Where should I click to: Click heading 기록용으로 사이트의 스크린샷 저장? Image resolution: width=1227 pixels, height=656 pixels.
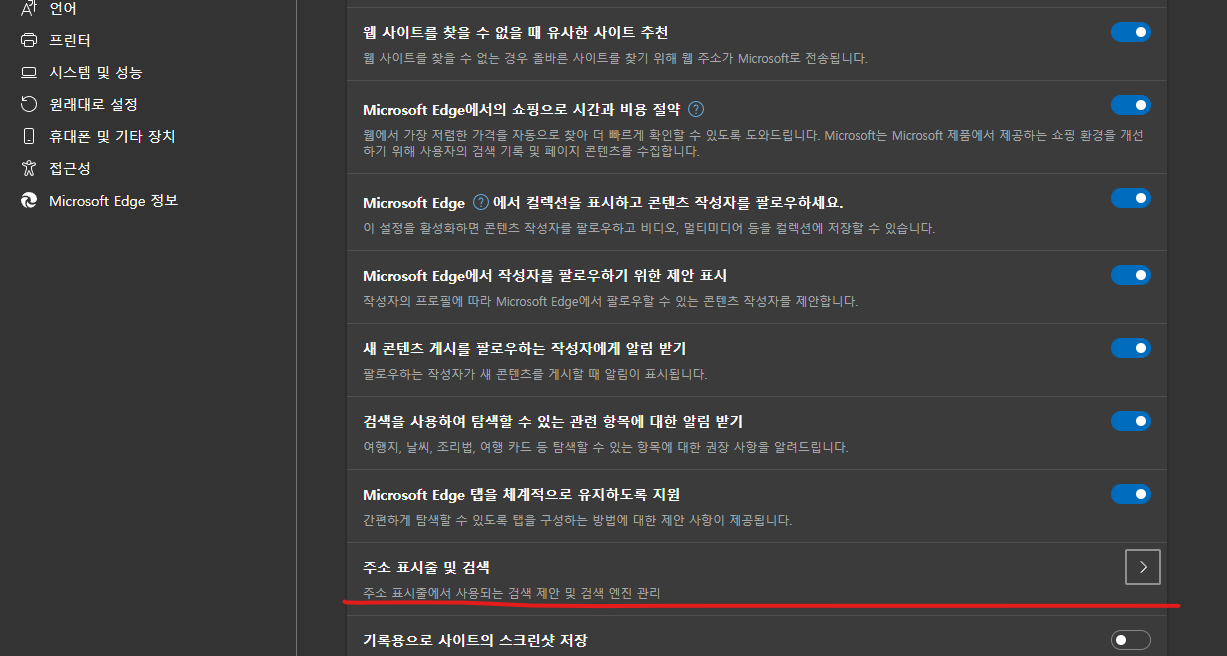click(475, 640)
